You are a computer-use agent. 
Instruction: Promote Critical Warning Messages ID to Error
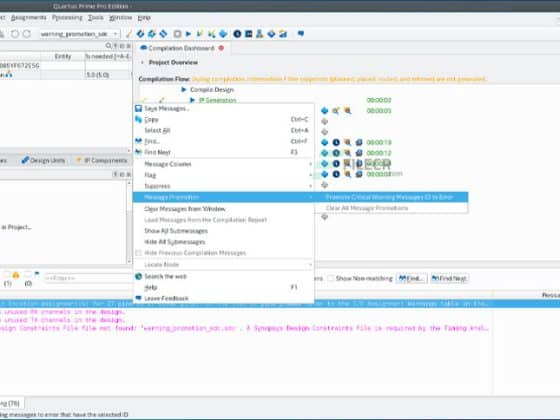[x=391, y=197]
